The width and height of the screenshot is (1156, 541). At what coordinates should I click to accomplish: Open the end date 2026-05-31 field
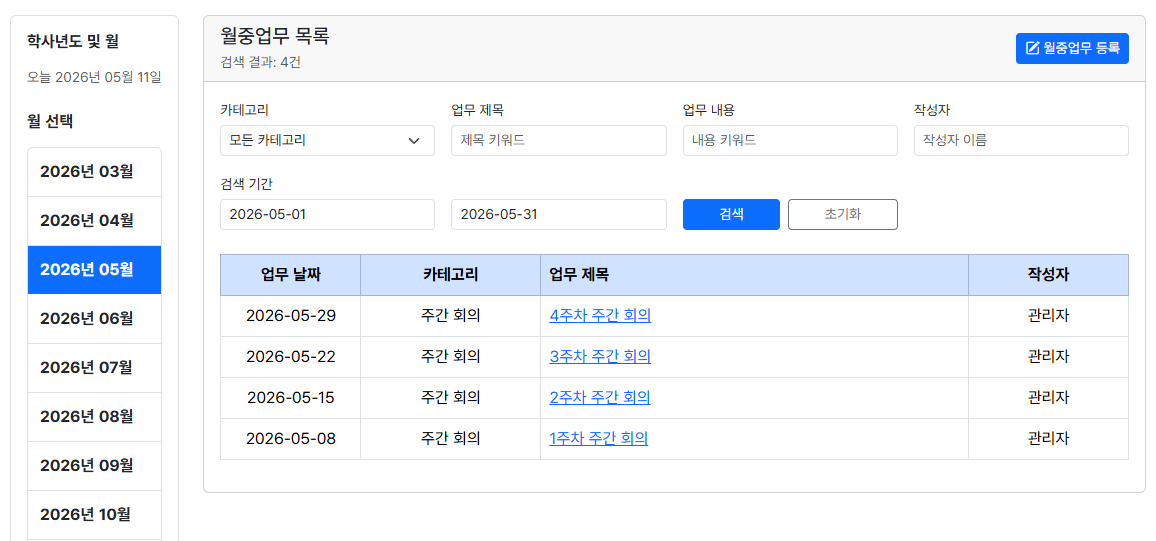pyautogui.click(x=559, y=214)
